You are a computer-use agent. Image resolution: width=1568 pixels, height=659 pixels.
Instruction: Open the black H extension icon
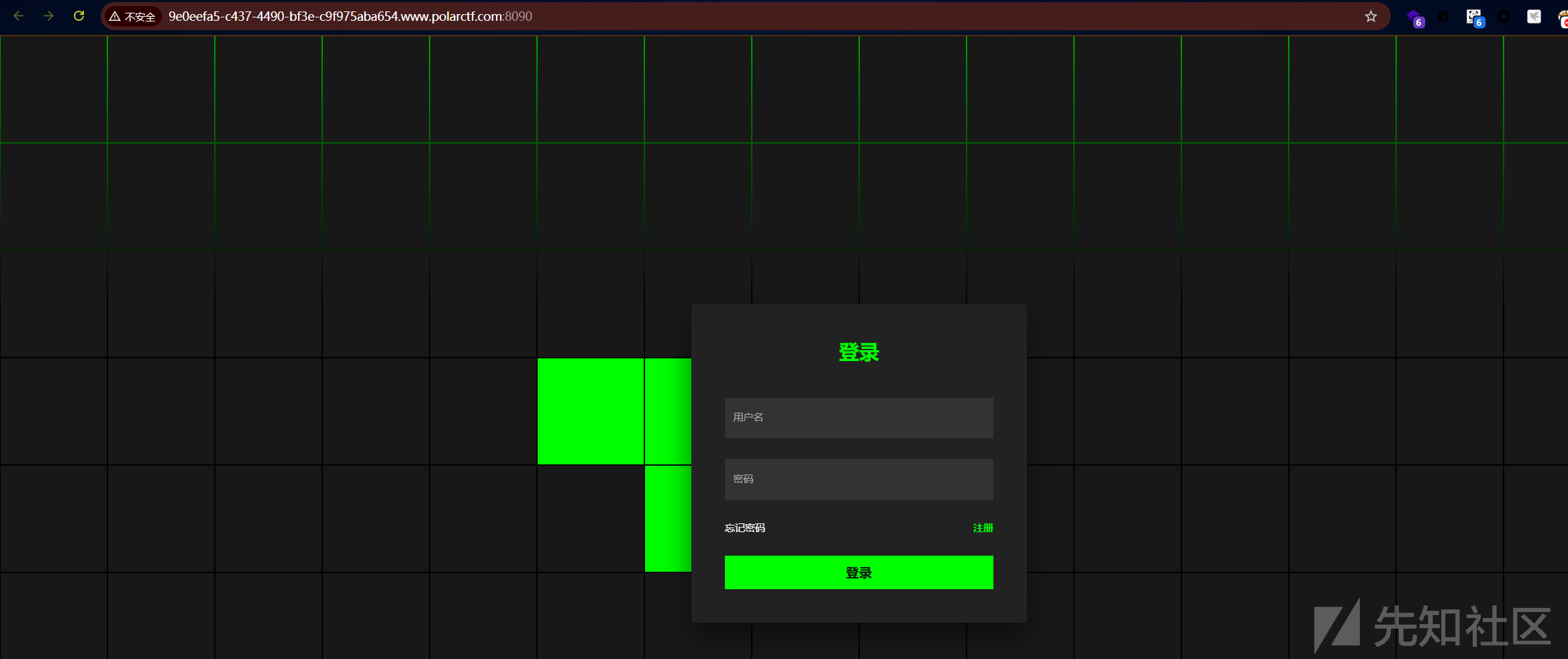tap(1443, 16)
